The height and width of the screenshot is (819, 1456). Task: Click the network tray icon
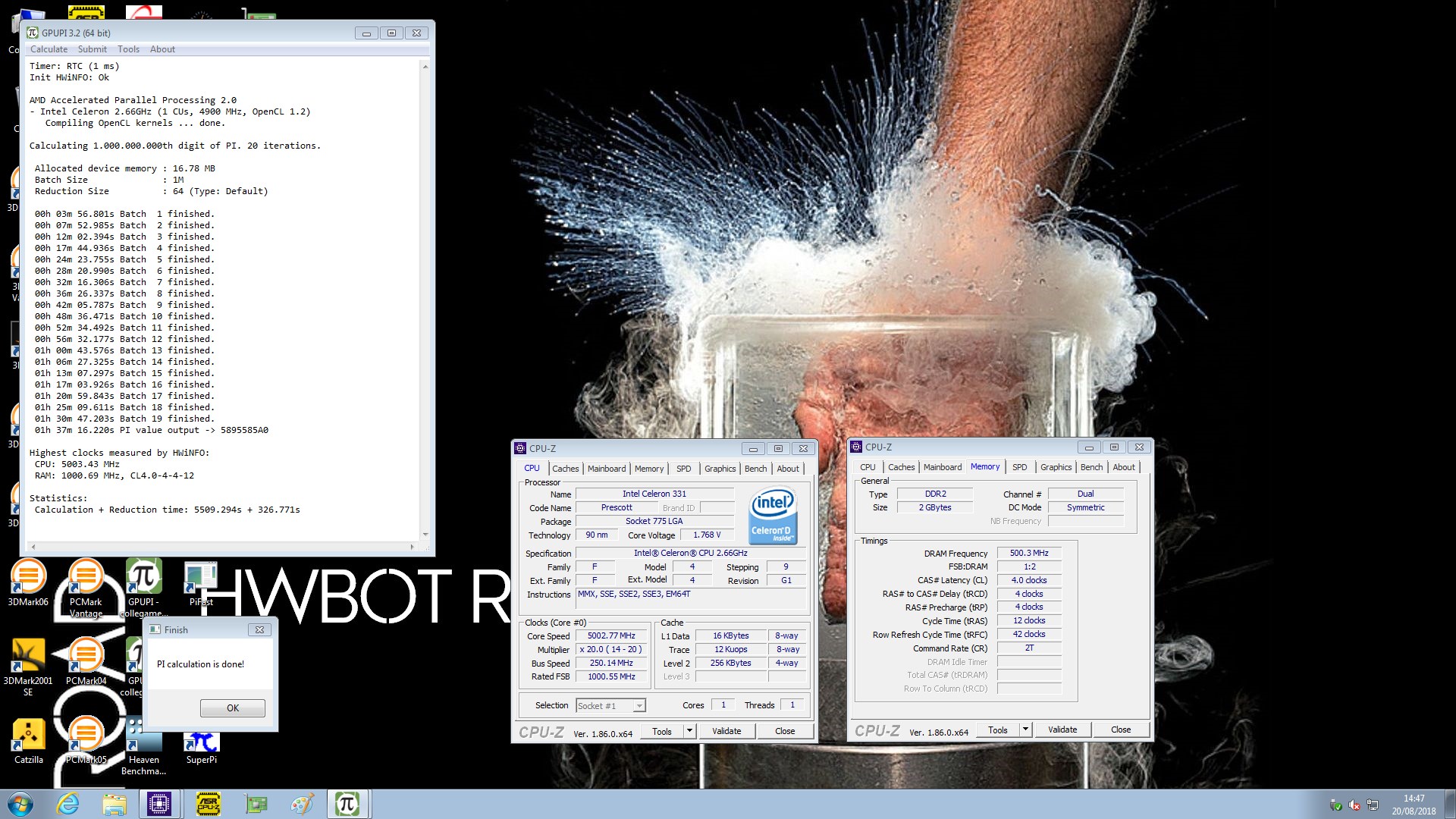(x=1373, y=805)
